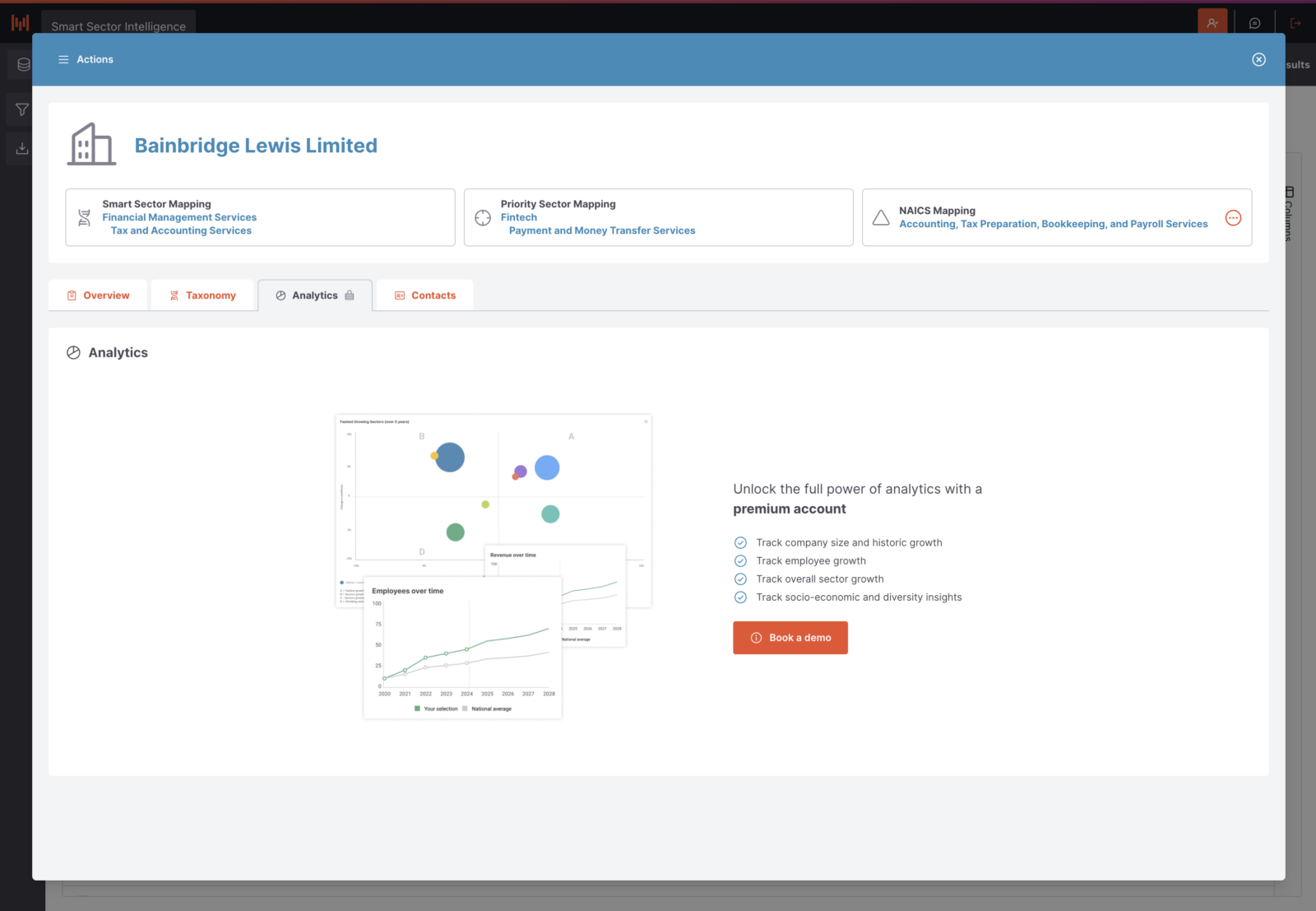Open Payment and Money Transfer Services link

[602, 230]
